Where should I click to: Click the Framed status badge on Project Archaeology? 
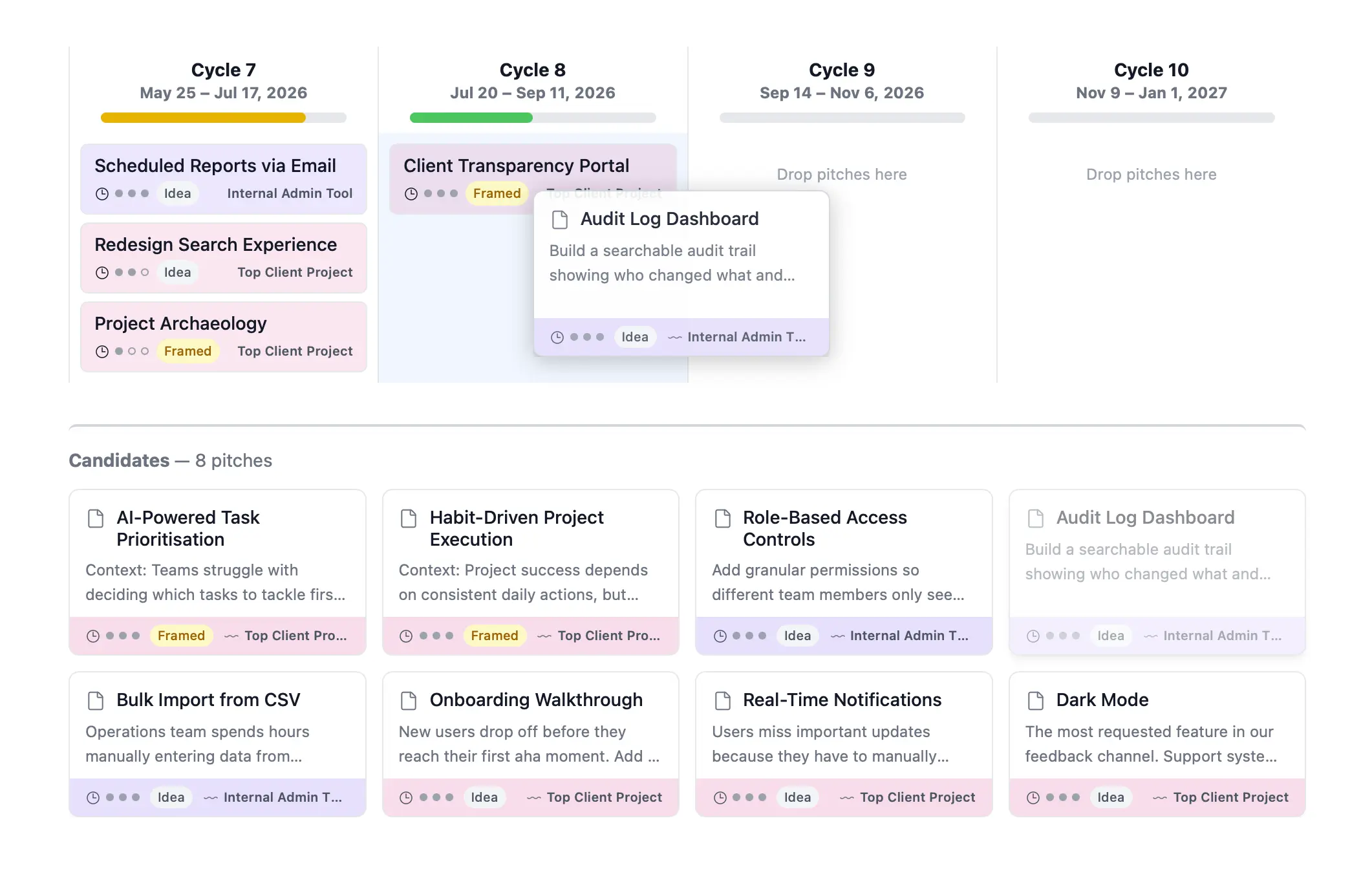(x=188, y=352)
